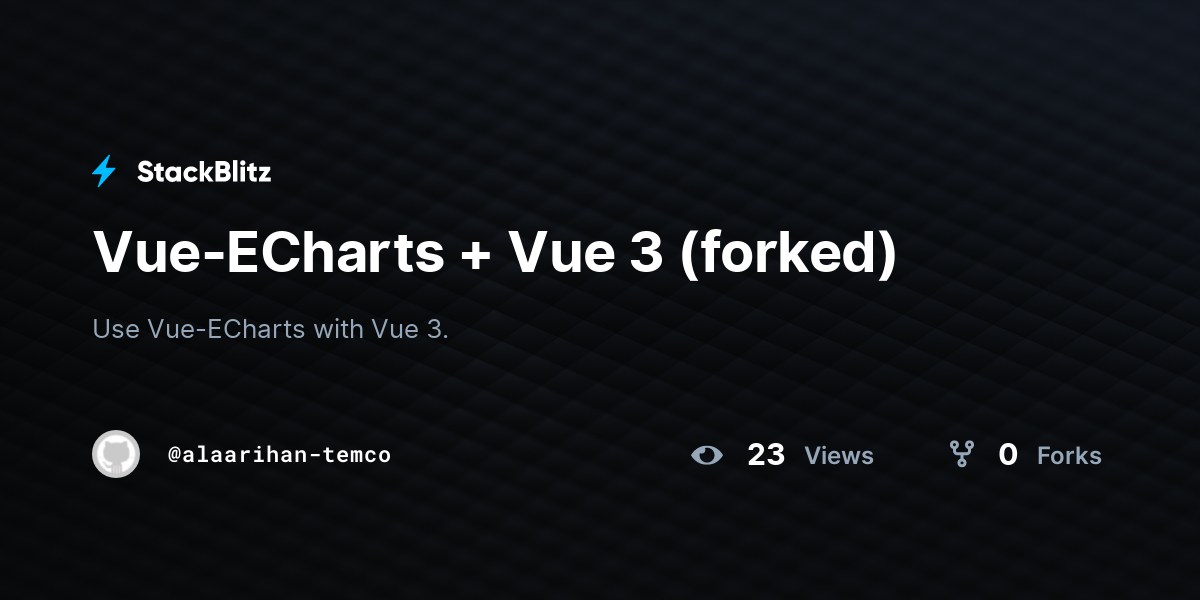Screen dimensions: 1200x600
Task: Click Vue 3 in the large heading
Action: [587, 252]
